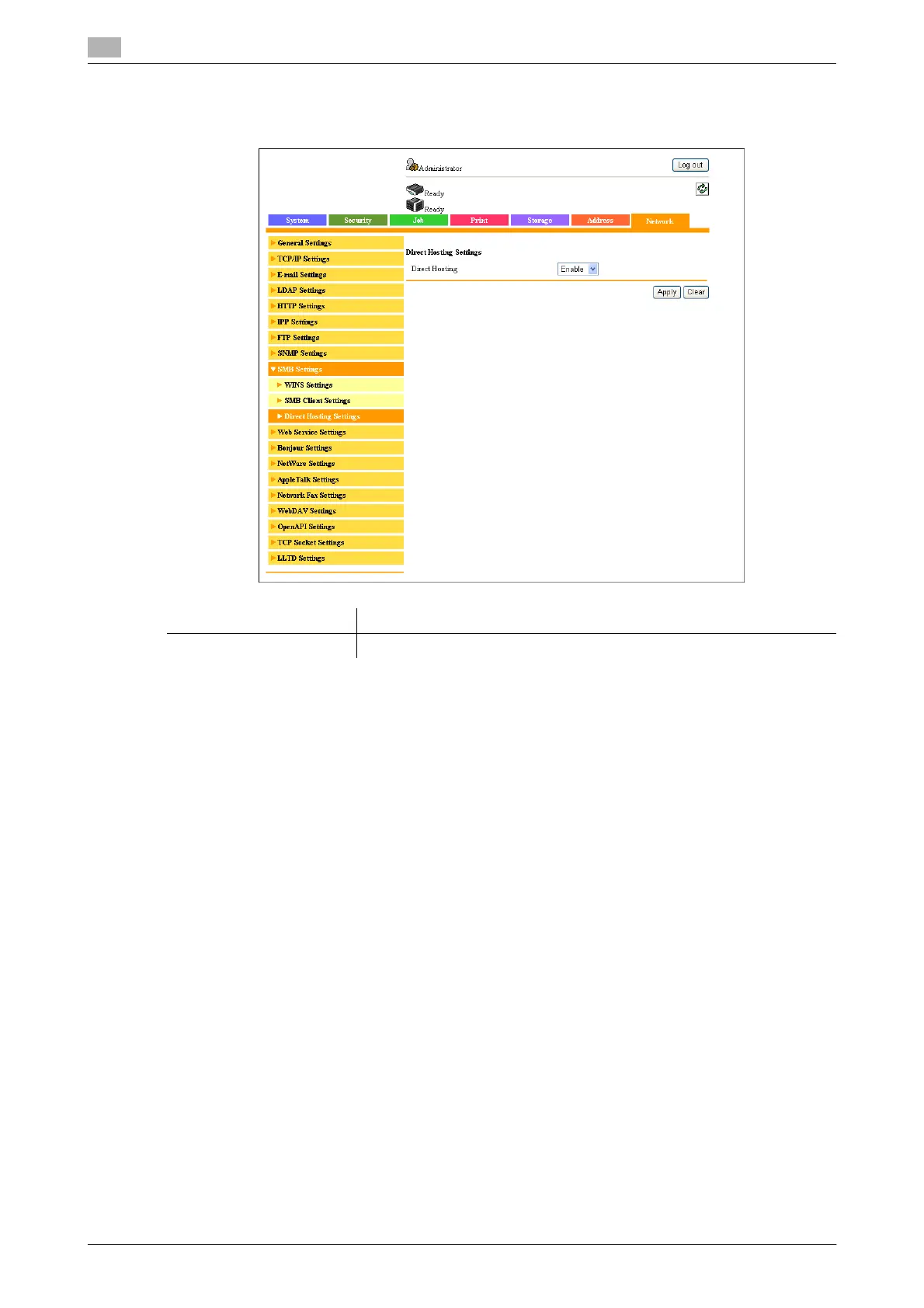Open SMB Client Settings submenu item
924x1308 pixels.
[335, 401]
